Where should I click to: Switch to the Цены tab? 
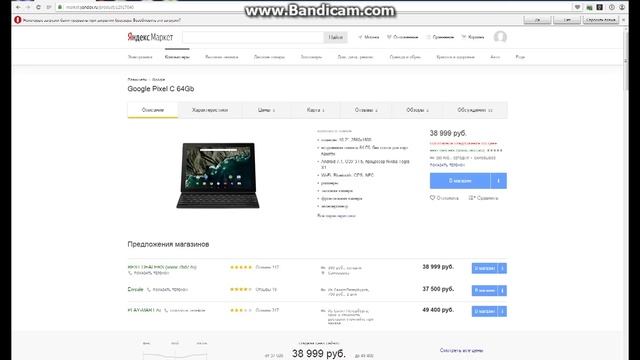(x=266, y=110)
